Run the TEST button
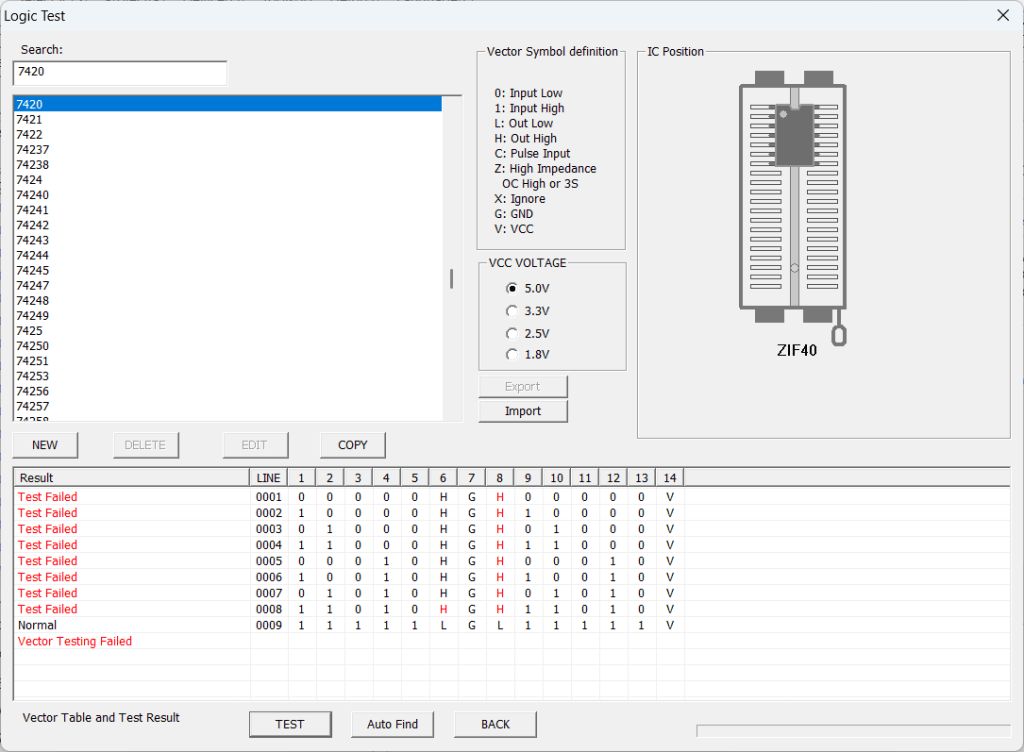Viewport: 1024px width, 752px height. 289,724
